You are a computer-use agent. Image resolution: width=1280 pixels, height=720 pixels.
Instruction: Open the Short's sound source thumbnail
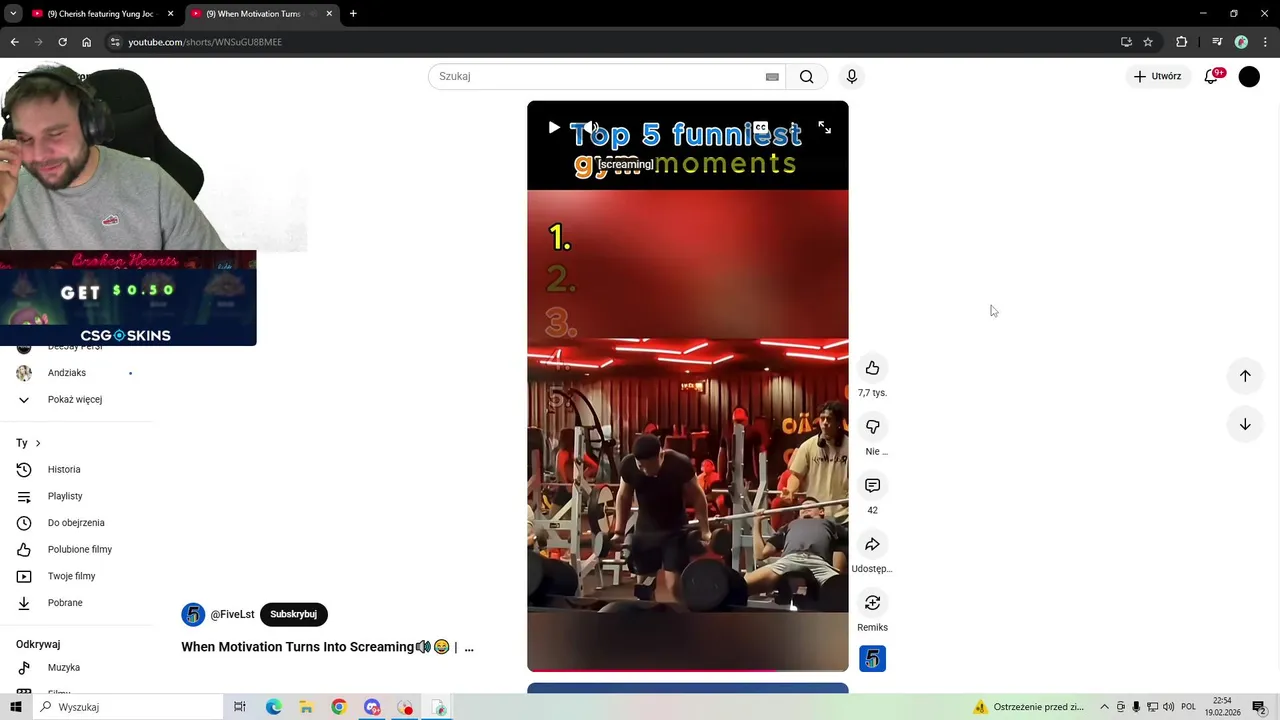click(x=872, y=659)
